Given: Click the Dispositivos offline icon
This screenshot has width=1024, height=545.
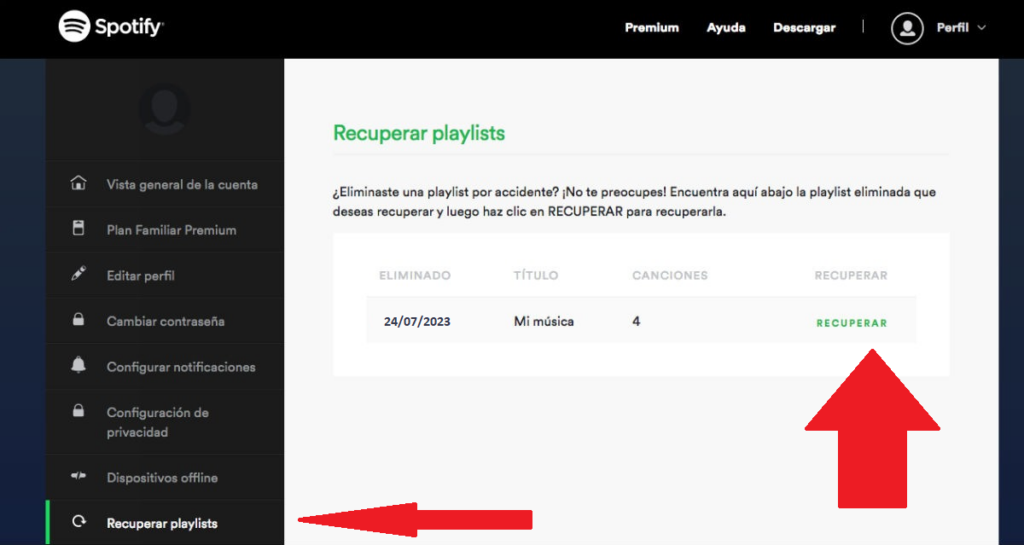Looking at the screenshot, I should click(x=78, y=478).
